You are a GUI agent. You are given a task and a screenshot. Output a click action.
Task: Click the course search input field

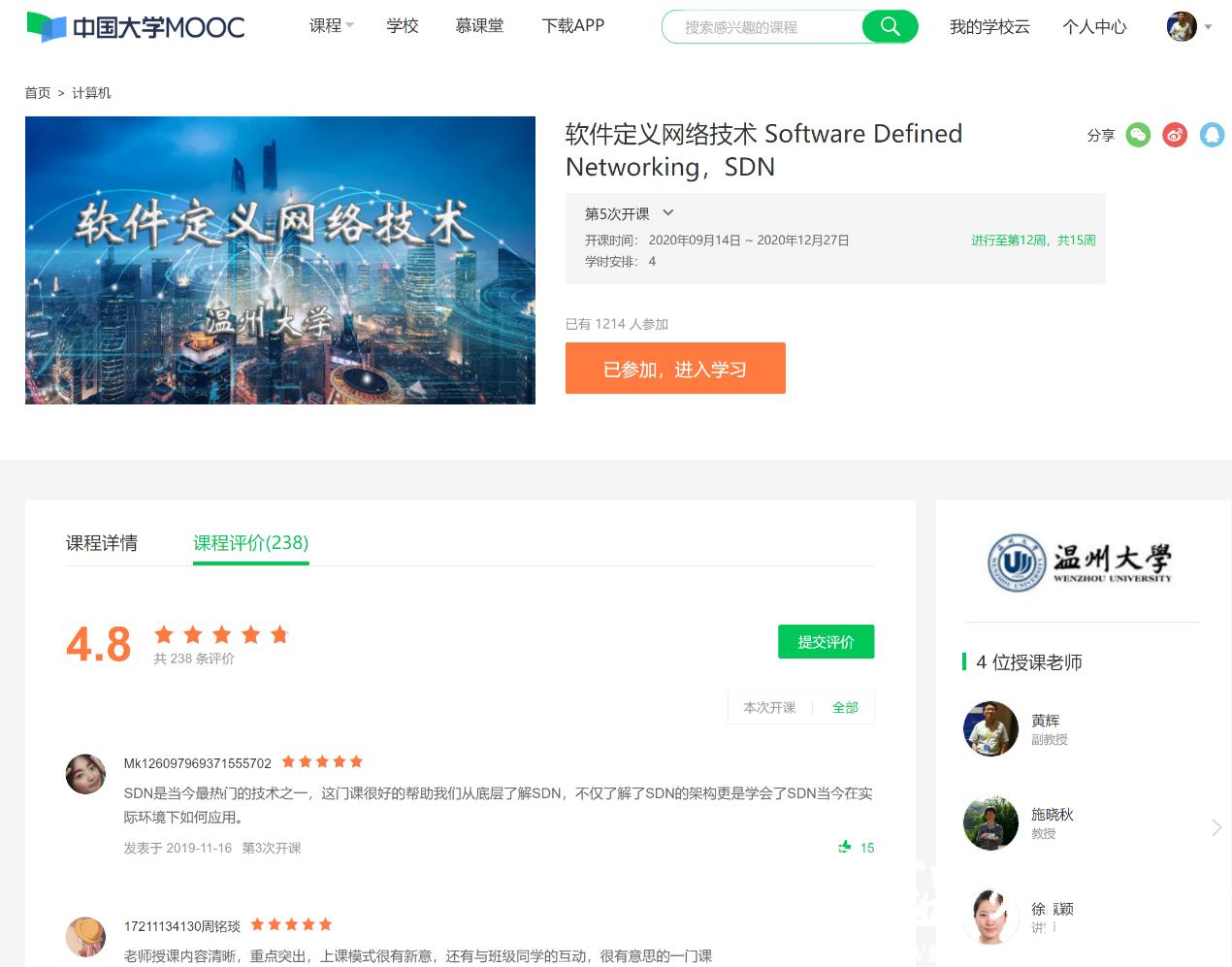pos(762,27)
